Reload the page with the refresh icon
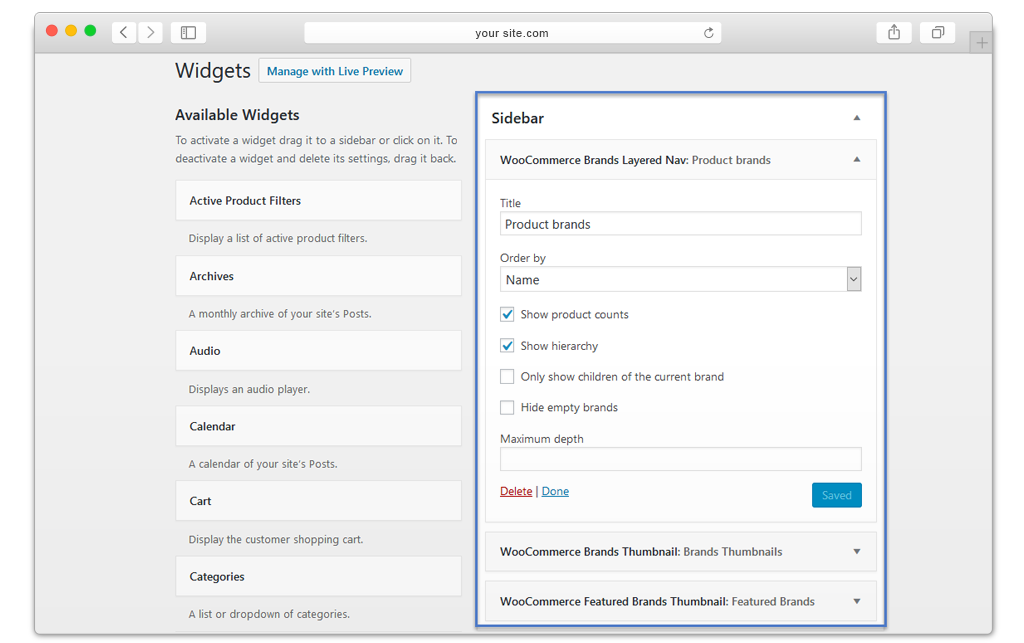The width and height of the screenshot is (1024, 643). (x=709, y=33)
